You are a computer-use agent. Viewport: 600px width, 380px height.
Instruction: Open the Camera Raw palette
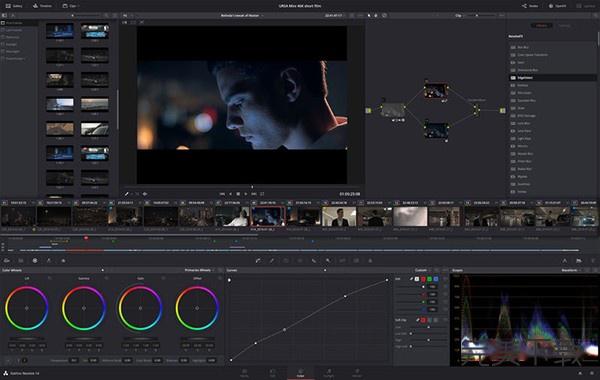click(7, 261)
